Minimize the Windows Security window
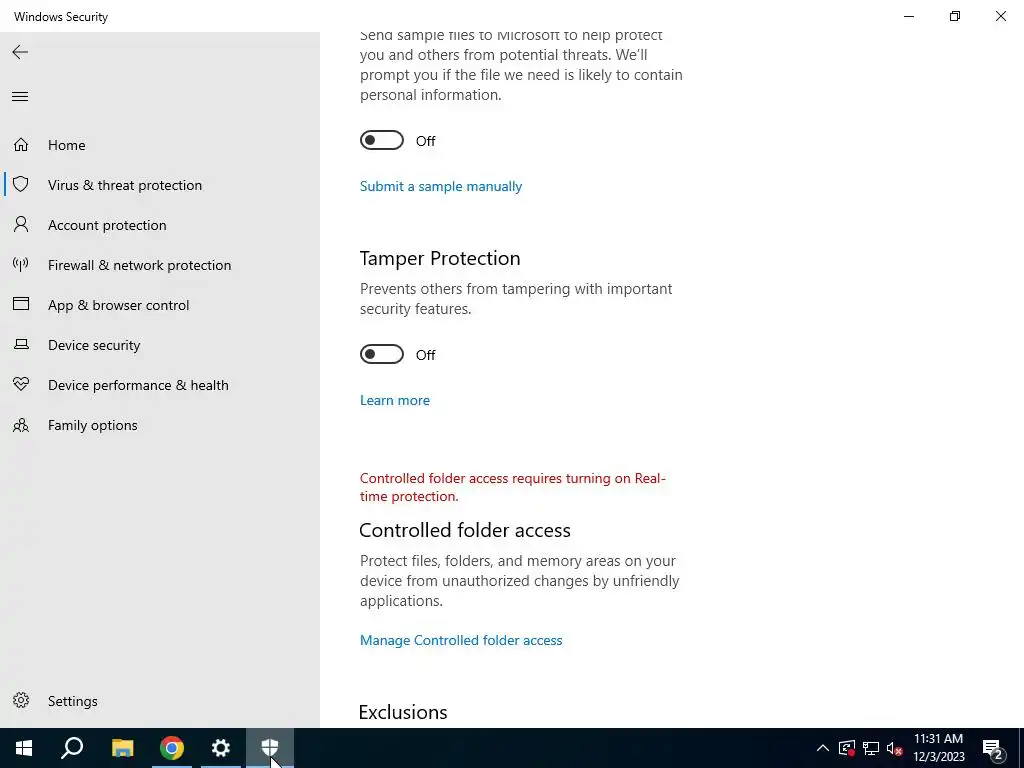Viewport: 1024px width, 768px height. [908, 16]
